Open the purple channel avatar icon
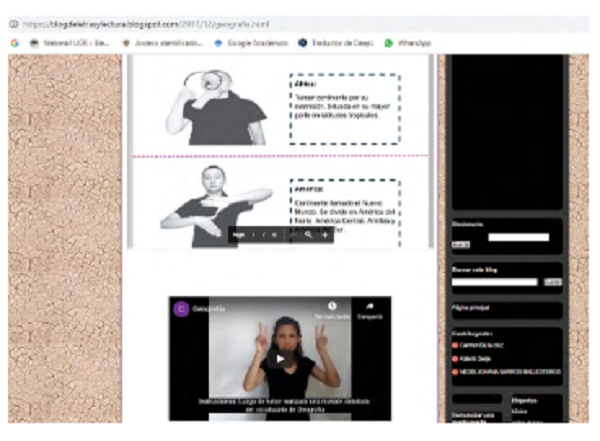This screenshot has height=441, width=600. coord(182,309)
